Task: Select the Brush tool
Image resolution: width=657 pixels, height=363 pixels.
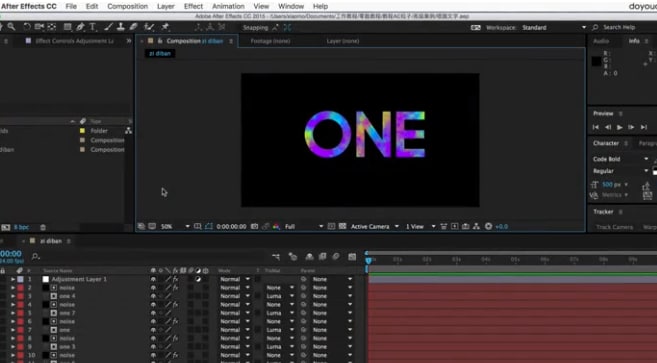Action: point(108,27)
